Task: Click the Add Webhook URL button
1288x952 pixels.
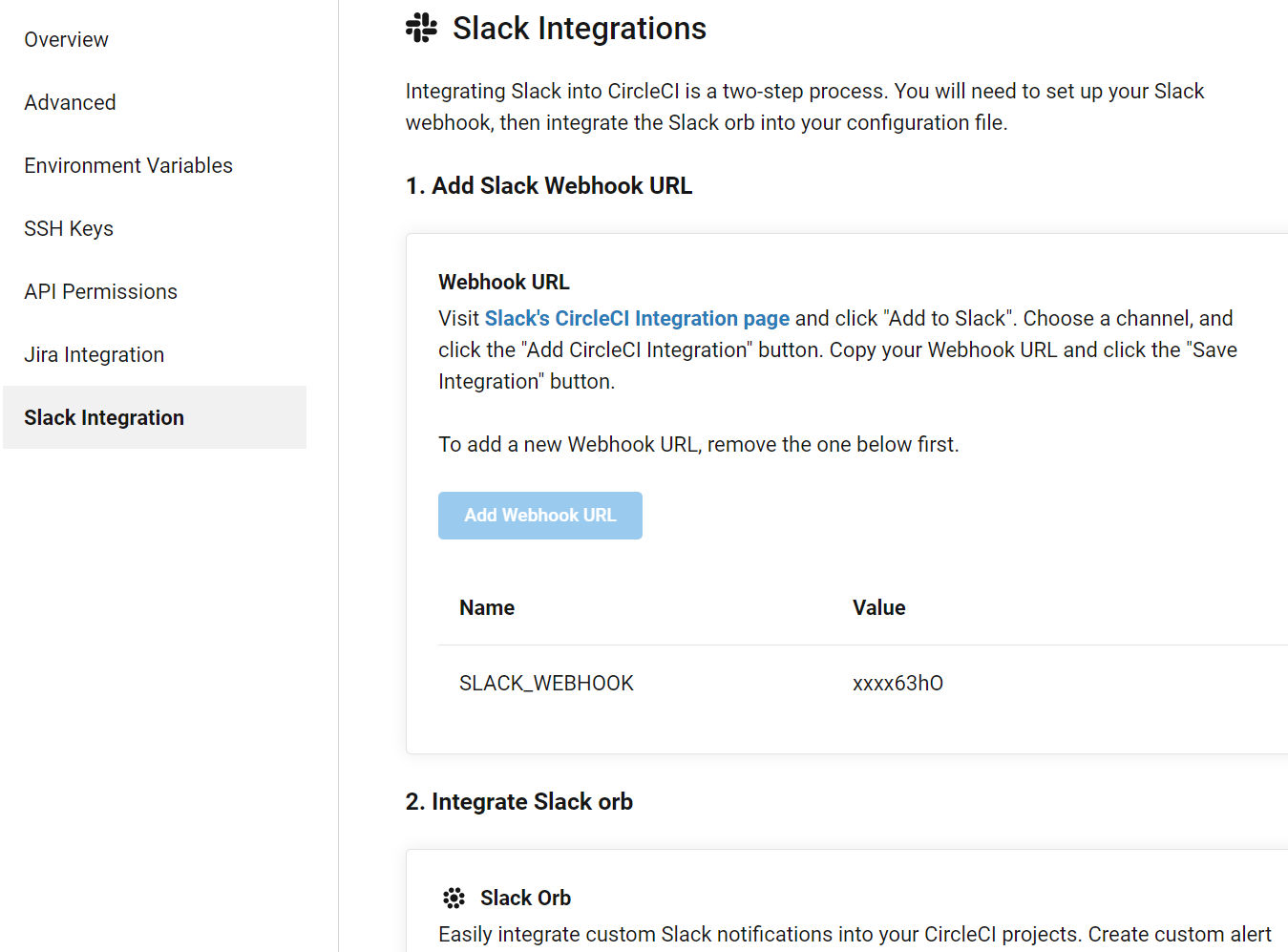Action: pyautogui.click(x=539, y=515)
